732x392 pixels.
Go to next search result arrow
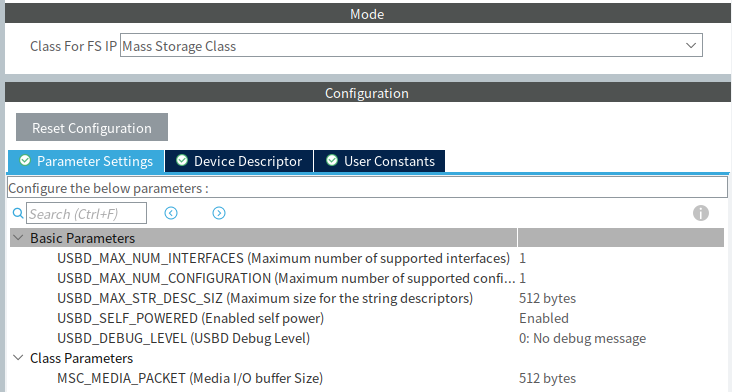tap(219, 213)
